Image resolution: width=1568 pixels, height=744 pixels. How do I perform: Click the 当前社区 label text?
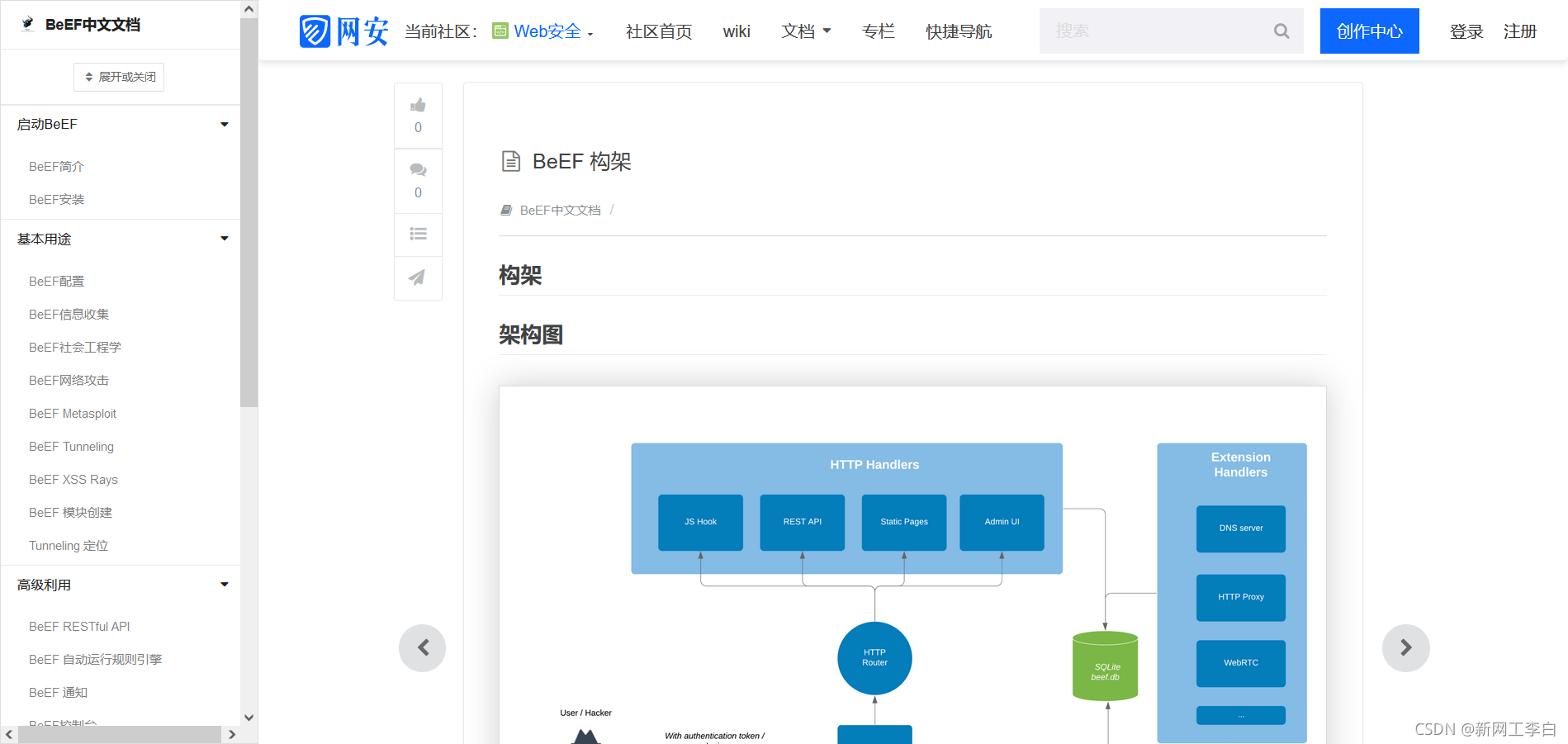tap(441, 31)
